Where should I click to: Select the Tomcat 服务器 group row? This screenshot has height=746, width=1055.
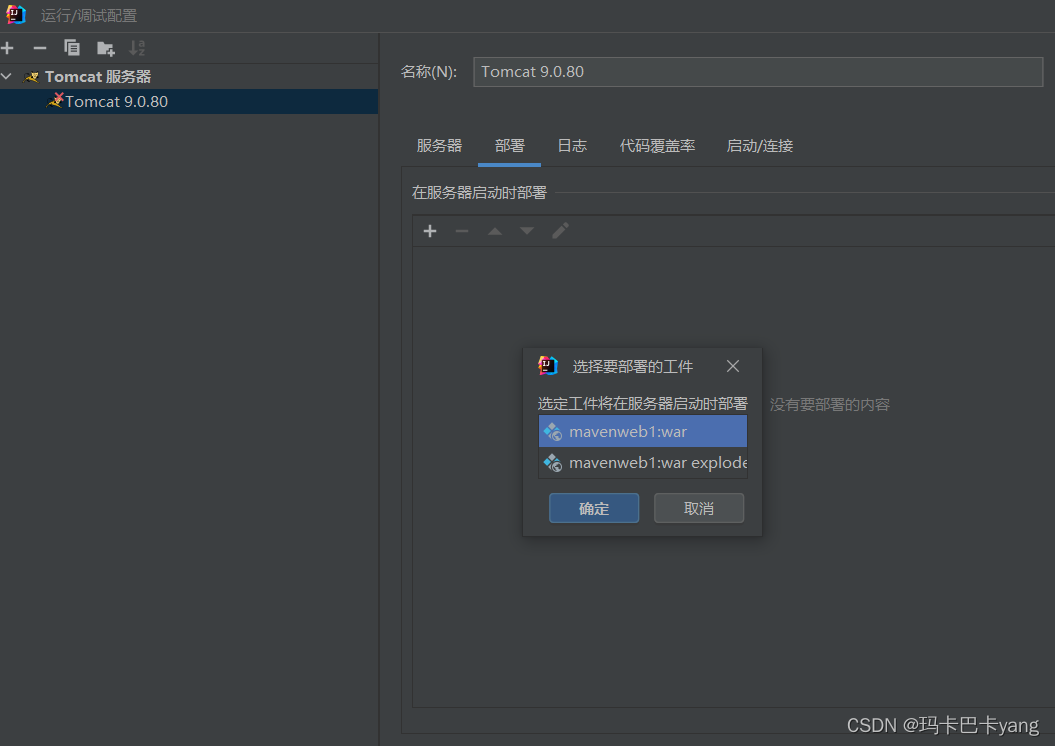[189, 77]
